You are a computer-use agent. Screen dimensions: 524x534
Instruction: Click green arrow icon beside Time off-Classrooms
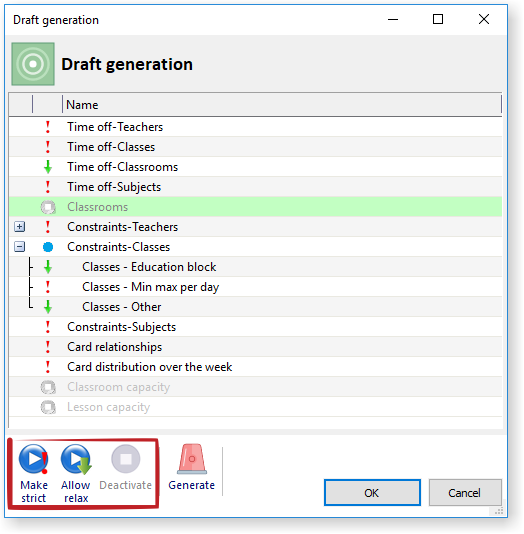coord(48,167)
